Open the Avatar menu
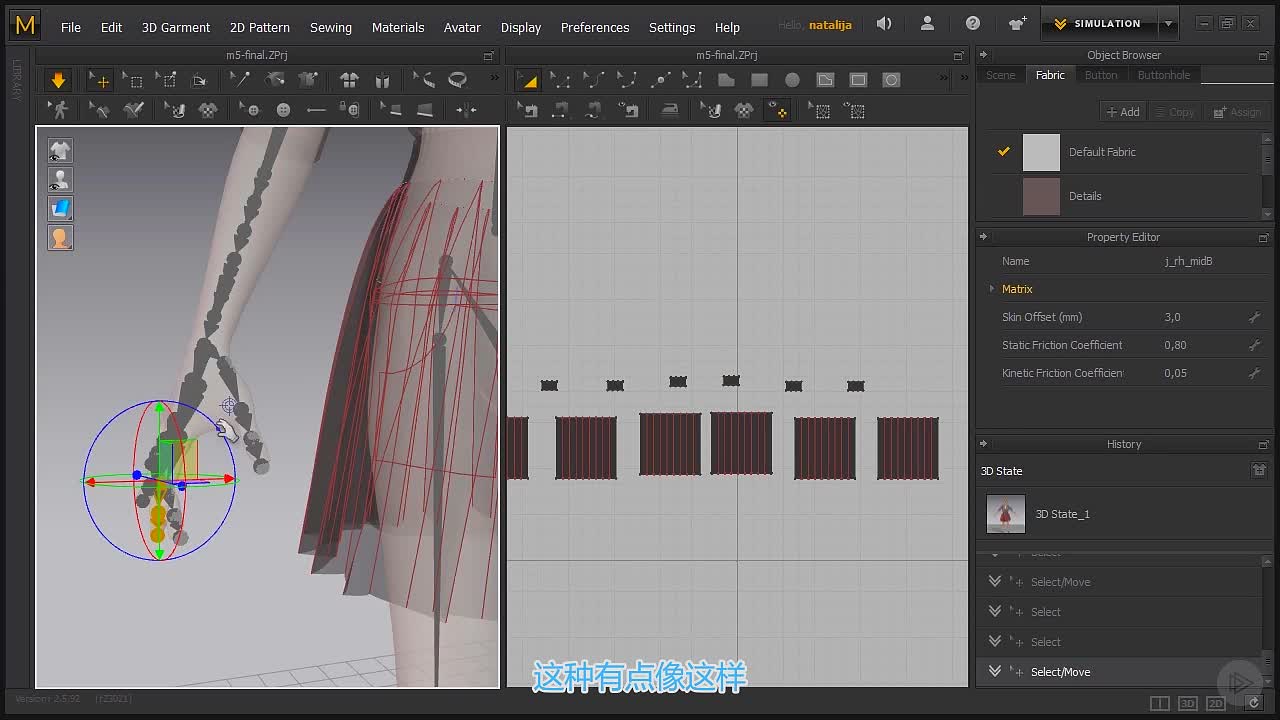The width and height of the screenshot is (1280, 720). point(462,27)
